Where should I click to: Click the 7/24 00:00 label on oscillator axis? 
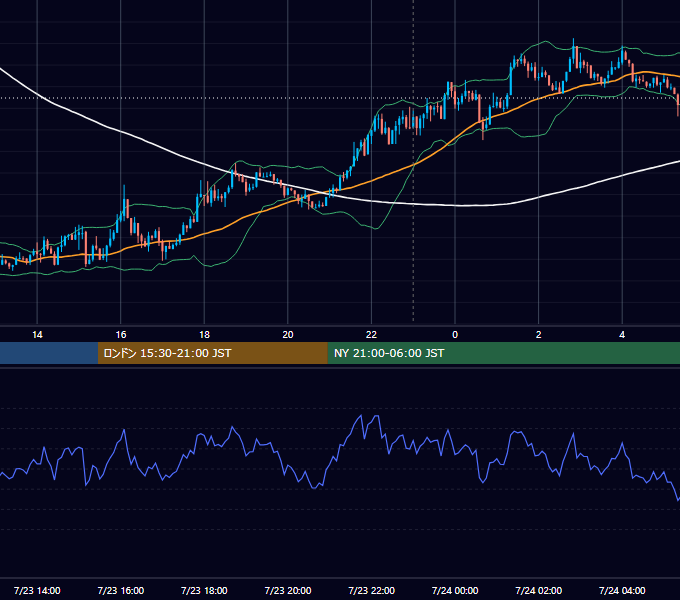coord(455,590)
